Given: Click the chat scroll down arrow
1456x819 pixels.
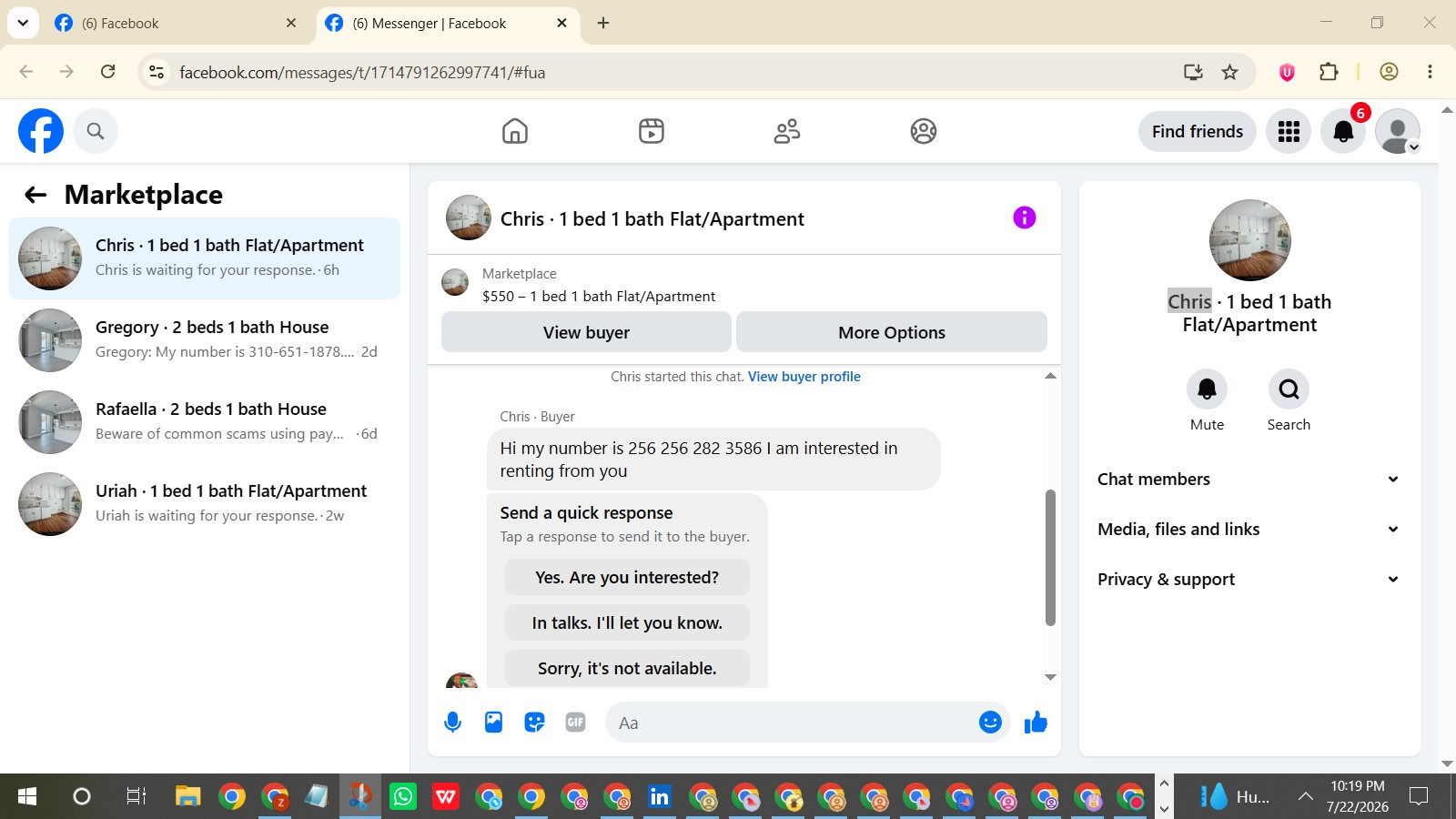Looking at the screenshot, I should [x=1050, y=677].
